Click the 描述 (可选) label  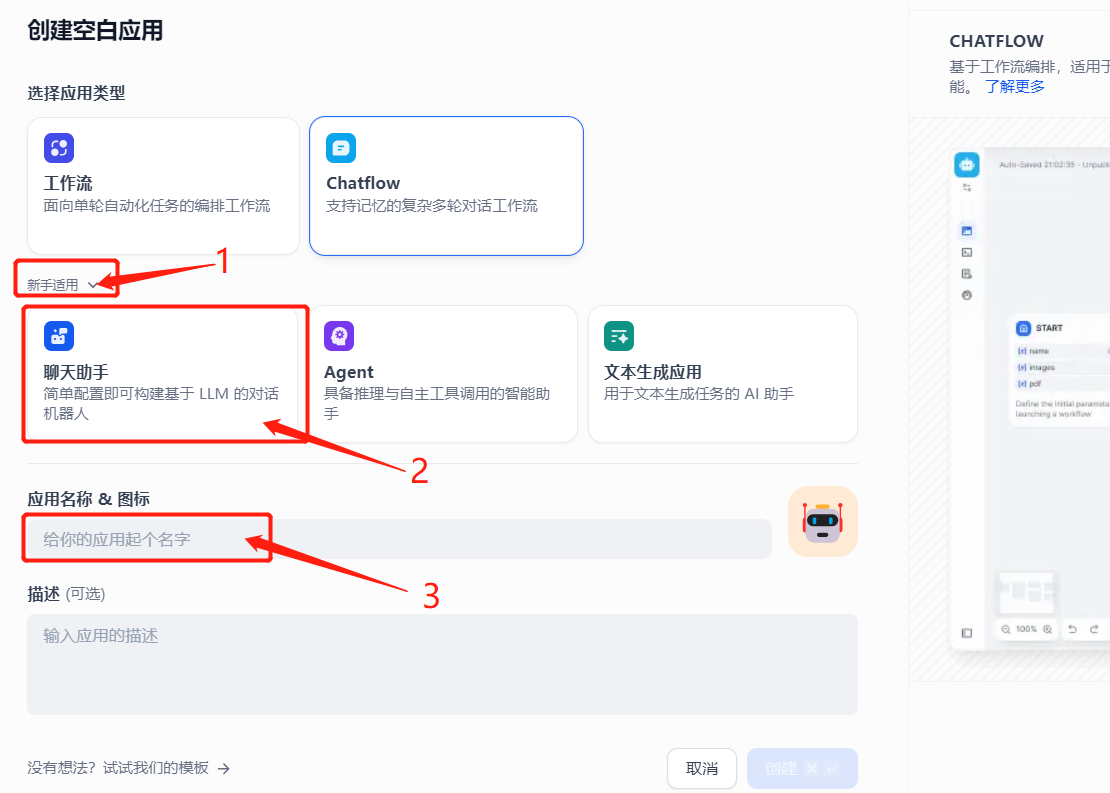[66, 594]
